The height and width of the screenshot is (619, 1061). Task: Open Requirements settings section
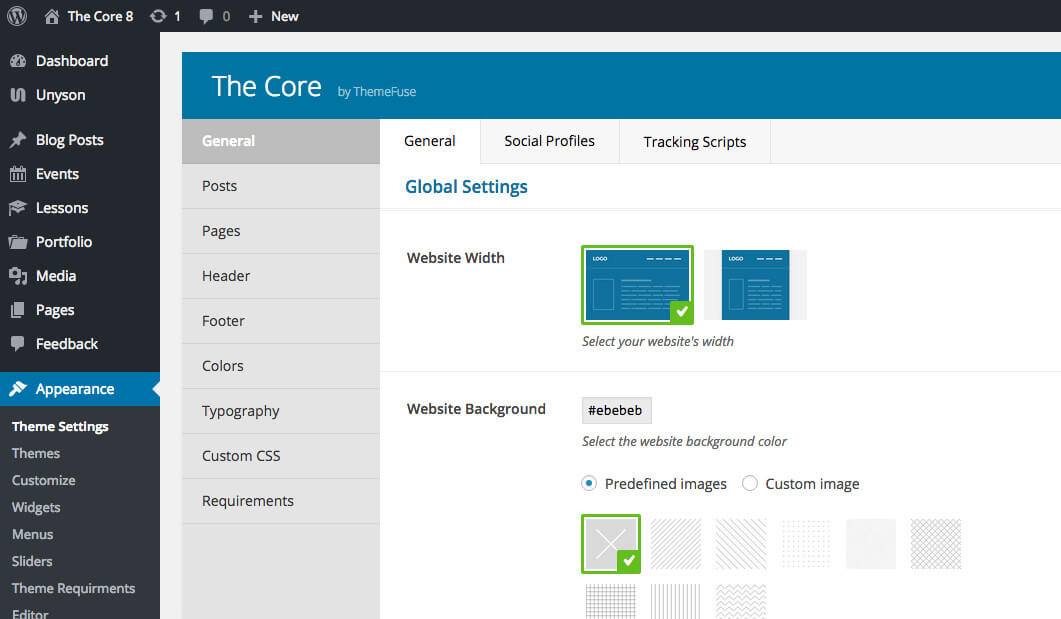click(x=281, y=501)
